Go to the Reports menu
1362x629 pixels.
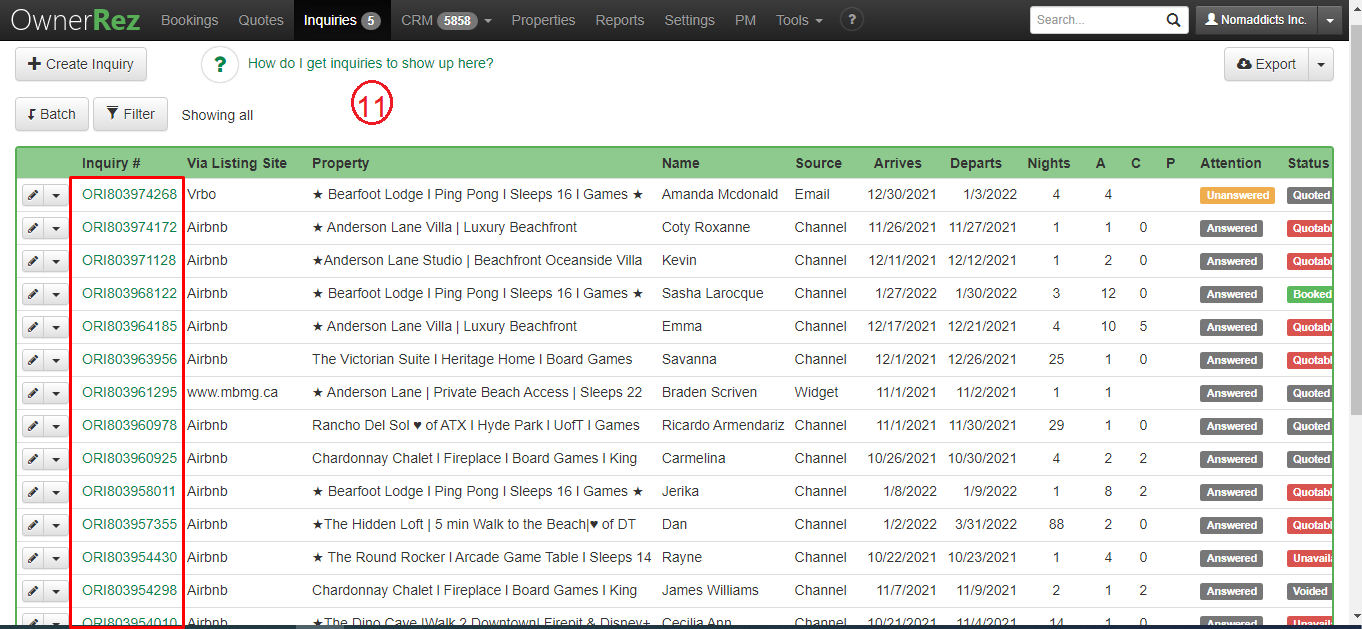[x=619, y=20]
